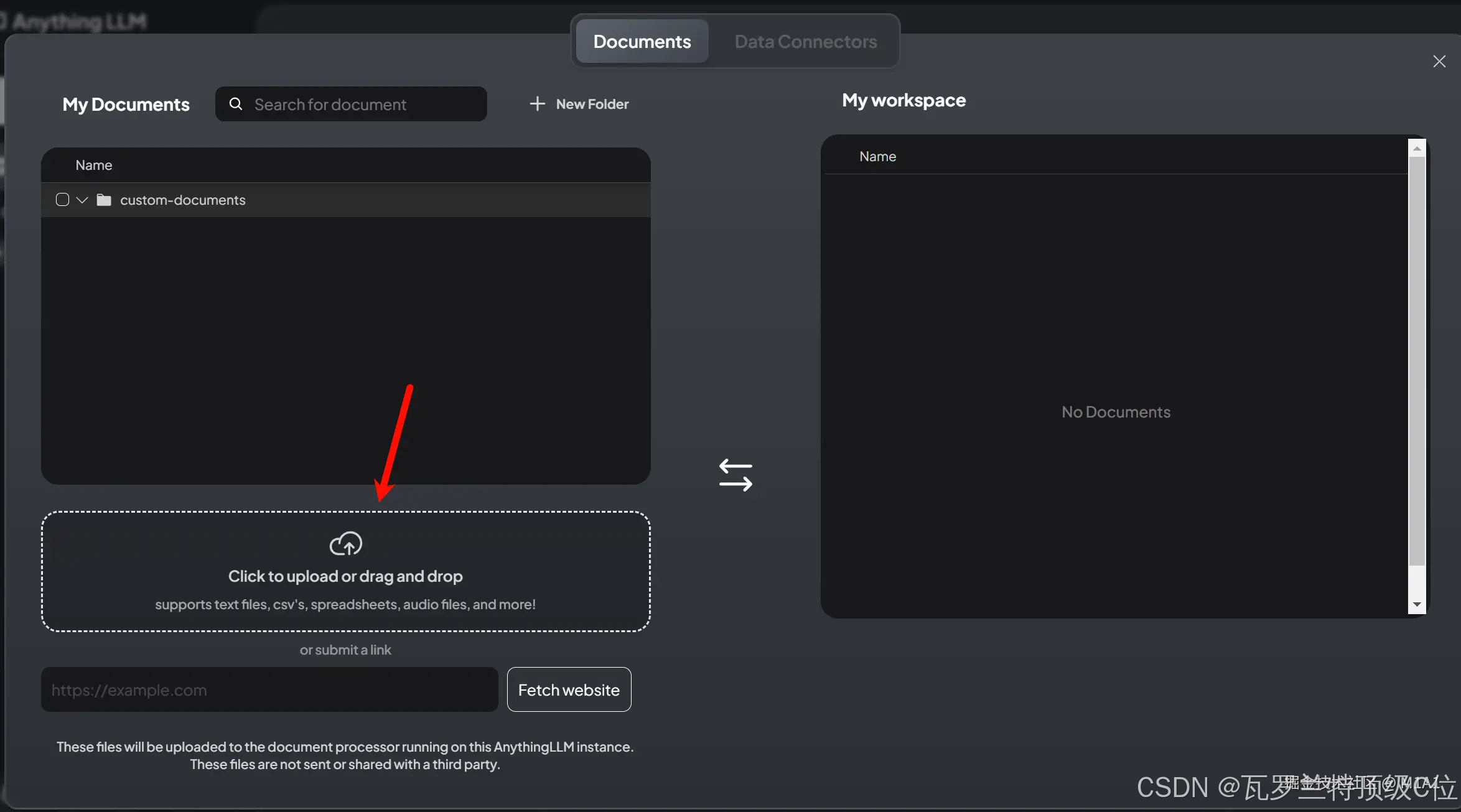
Task: Click the cloud upload icon
Action: (x=345, y=544)
